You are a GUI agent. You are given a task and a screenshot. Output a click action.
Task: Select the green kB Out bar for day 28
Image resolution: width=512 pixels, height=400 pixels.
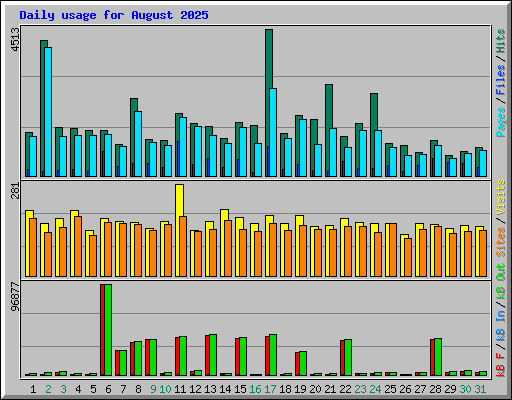click(438, 357)
